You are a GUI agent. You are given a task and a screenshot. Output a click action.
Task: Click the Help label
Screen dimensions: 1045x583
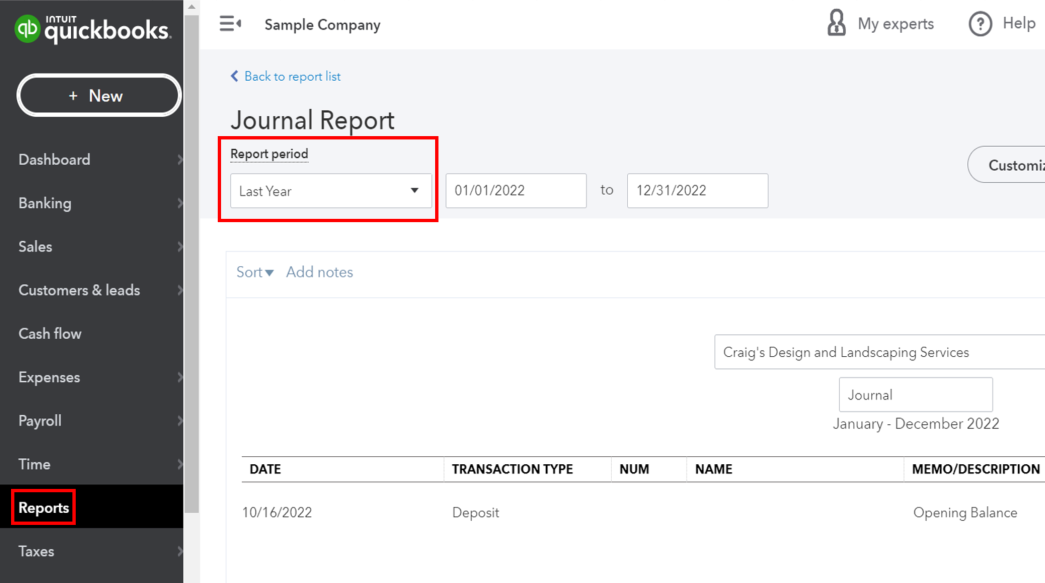click(x=1019, y=23)
